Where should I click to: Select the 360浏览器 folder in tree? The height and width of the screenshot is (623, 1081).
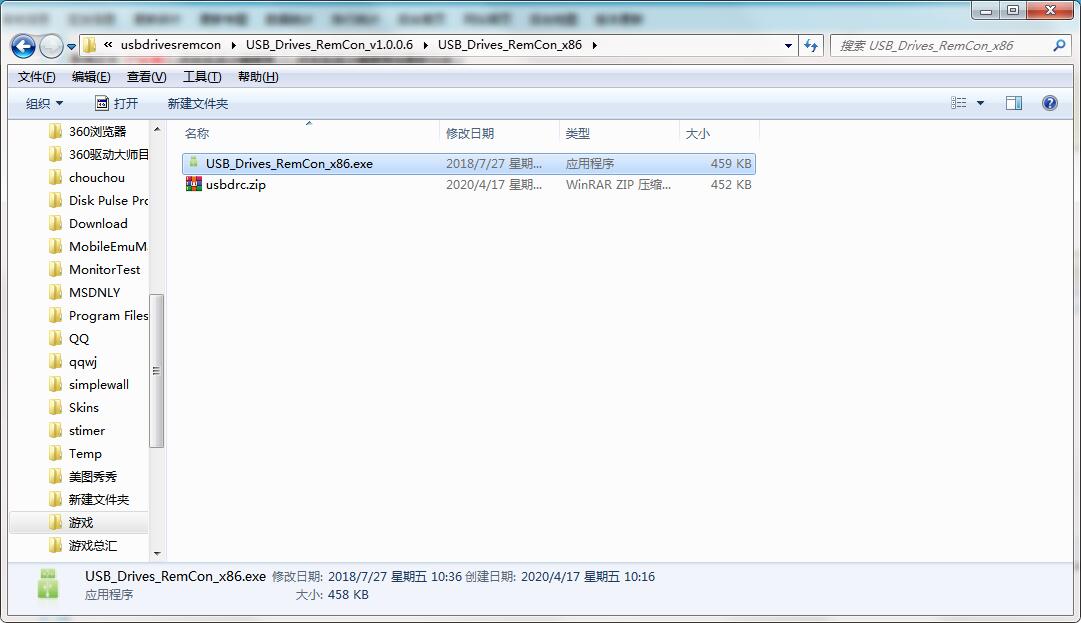(97, 132)
